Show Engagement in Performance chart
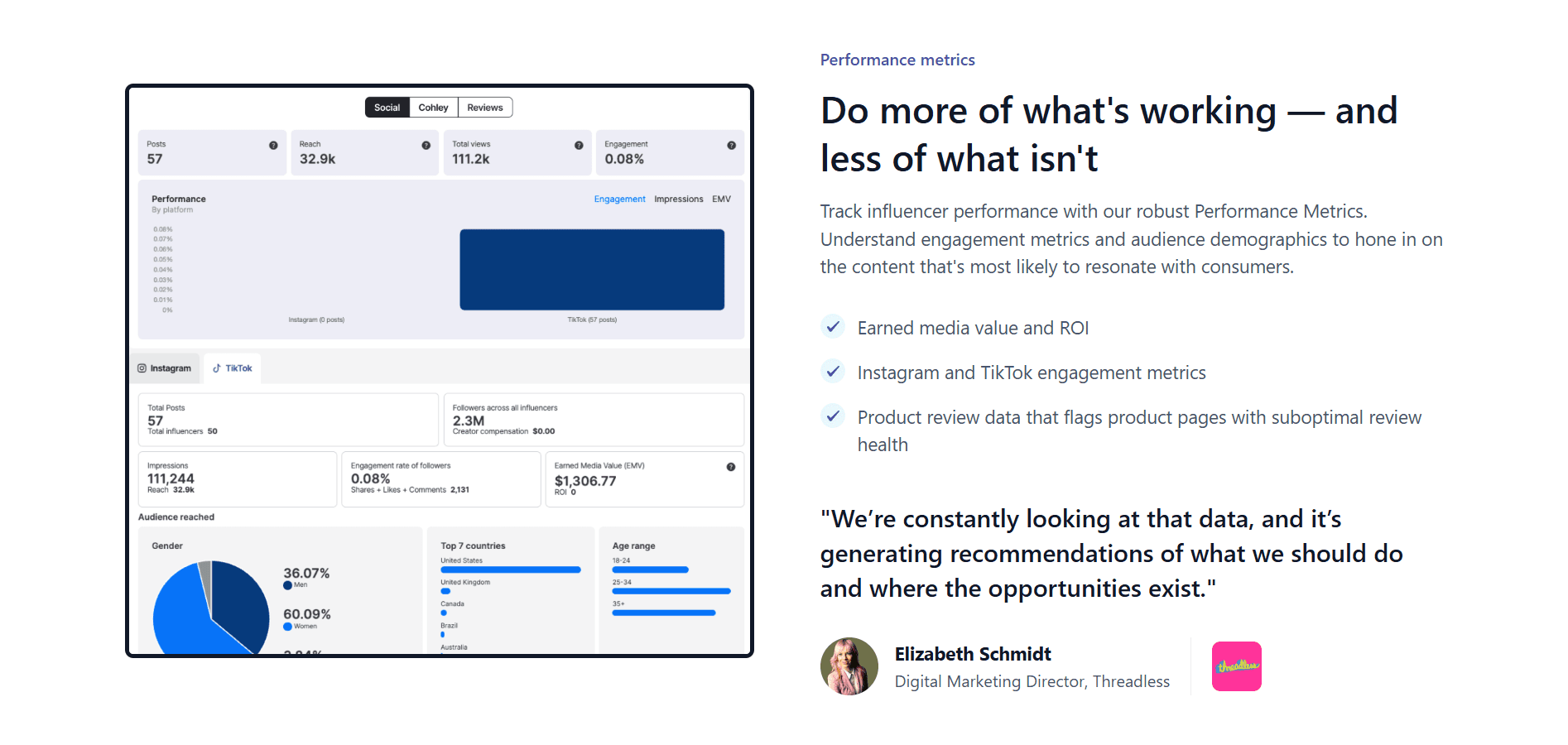 (x=619, y=199)
